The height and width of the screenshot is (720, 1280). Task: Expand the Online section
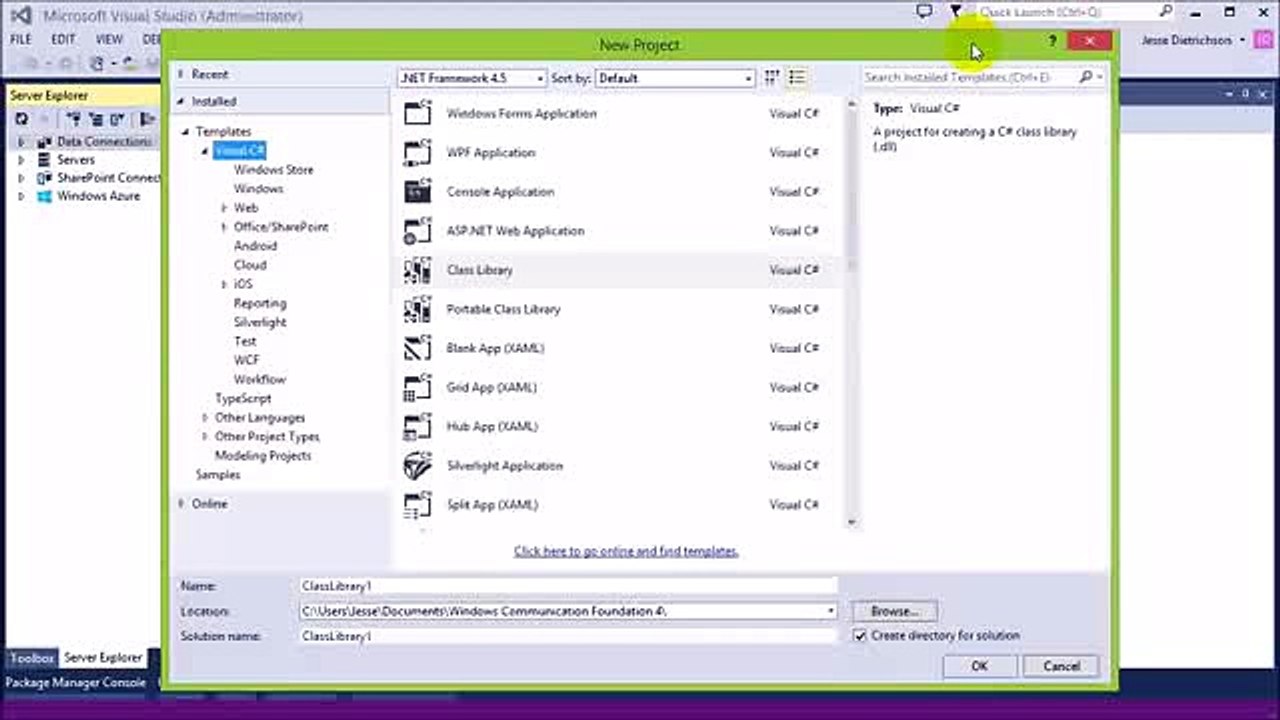[181, 504]
